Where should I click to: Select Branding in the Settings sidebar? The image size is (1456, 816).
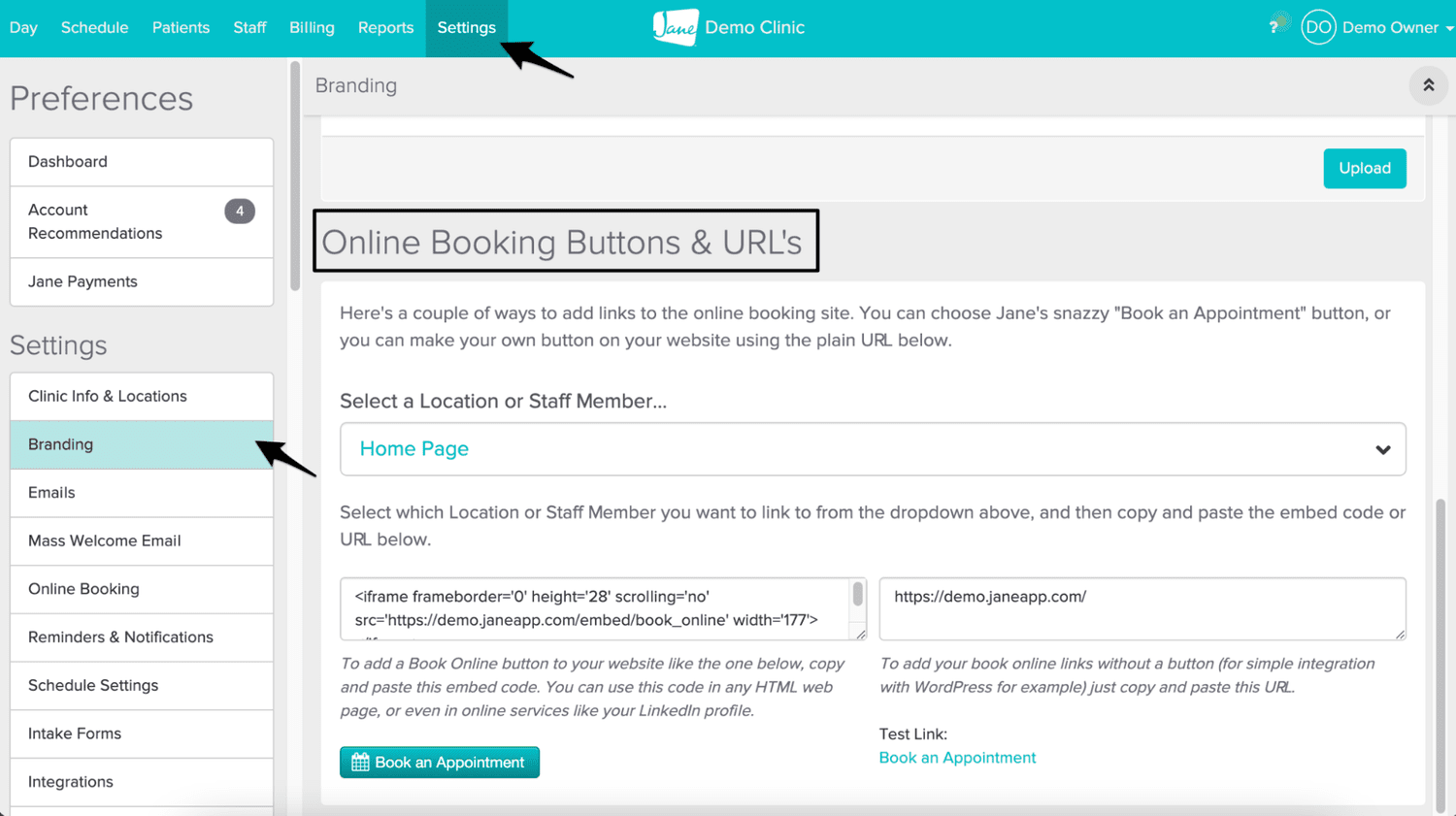click(x=60, y=443)
